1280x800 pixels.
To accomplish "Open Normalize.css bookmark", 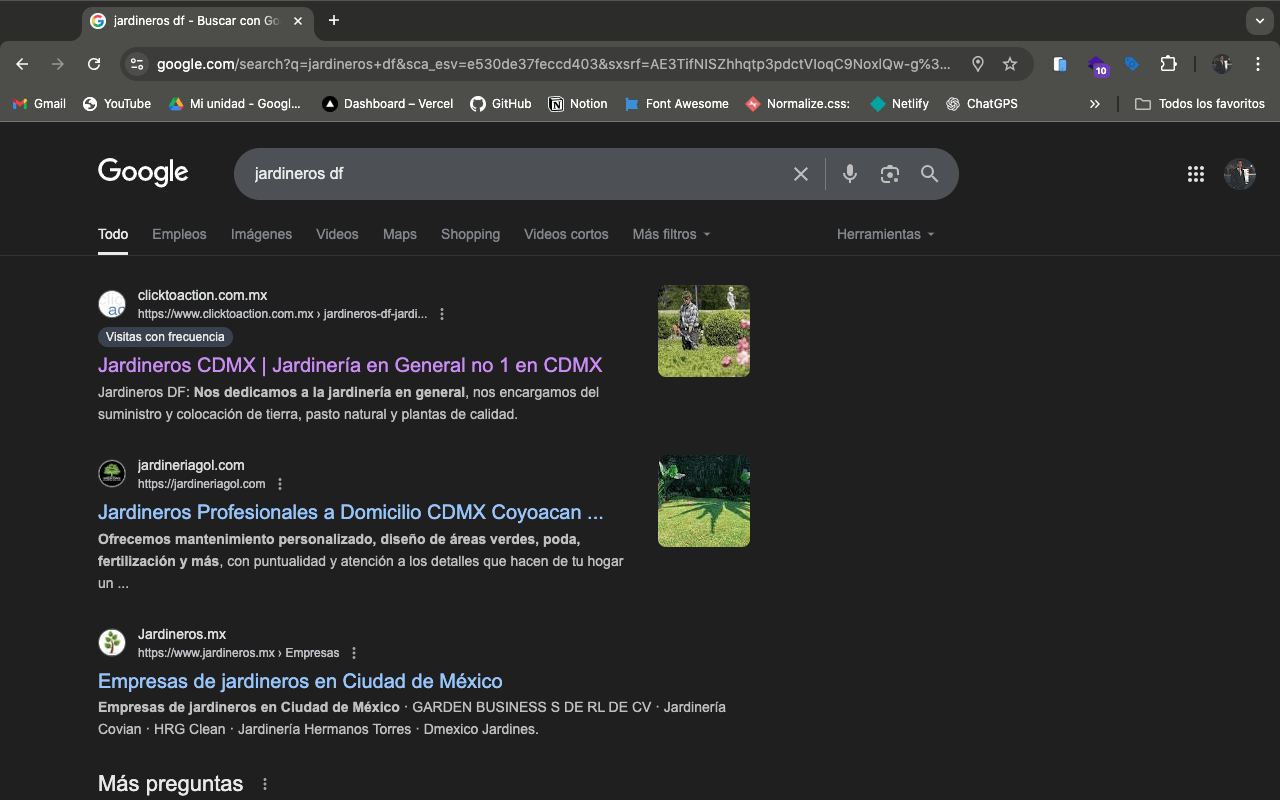I will (x=798, y=103).
